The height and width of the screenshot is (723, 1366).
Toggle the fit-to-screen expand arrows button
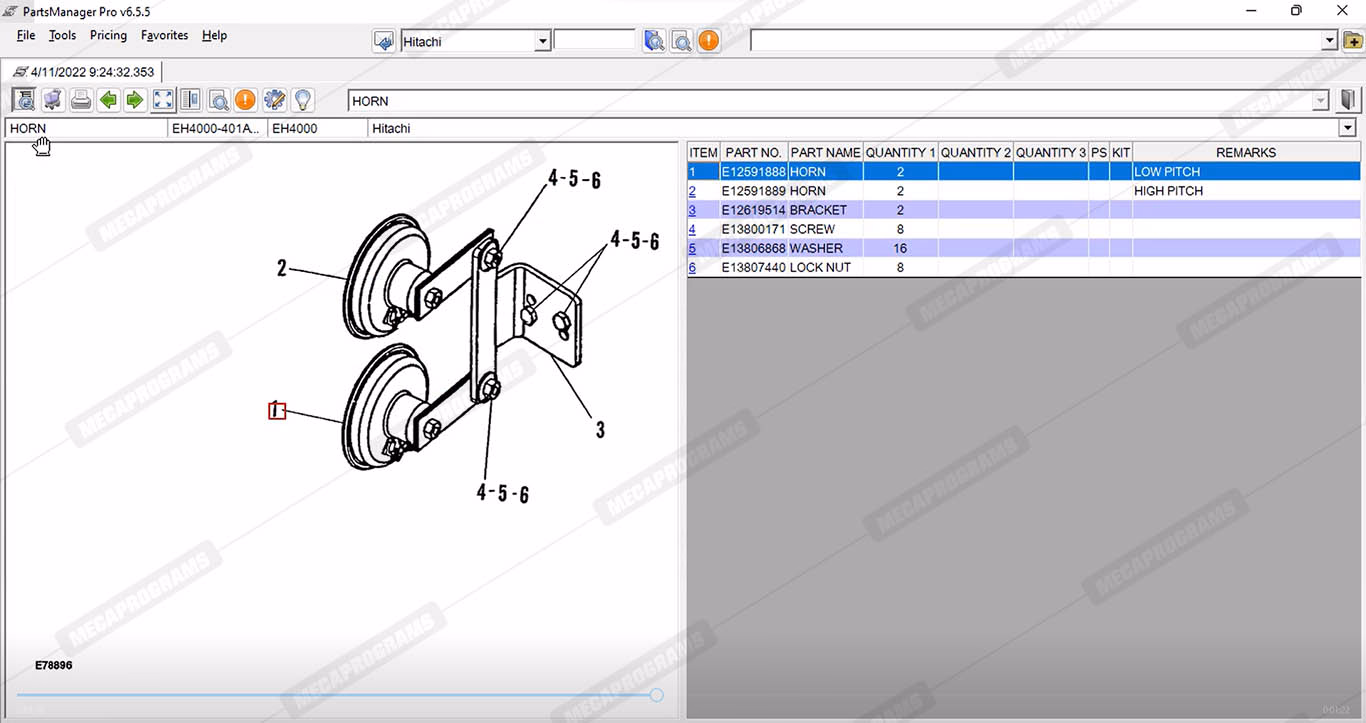click(x=163, y=100)
